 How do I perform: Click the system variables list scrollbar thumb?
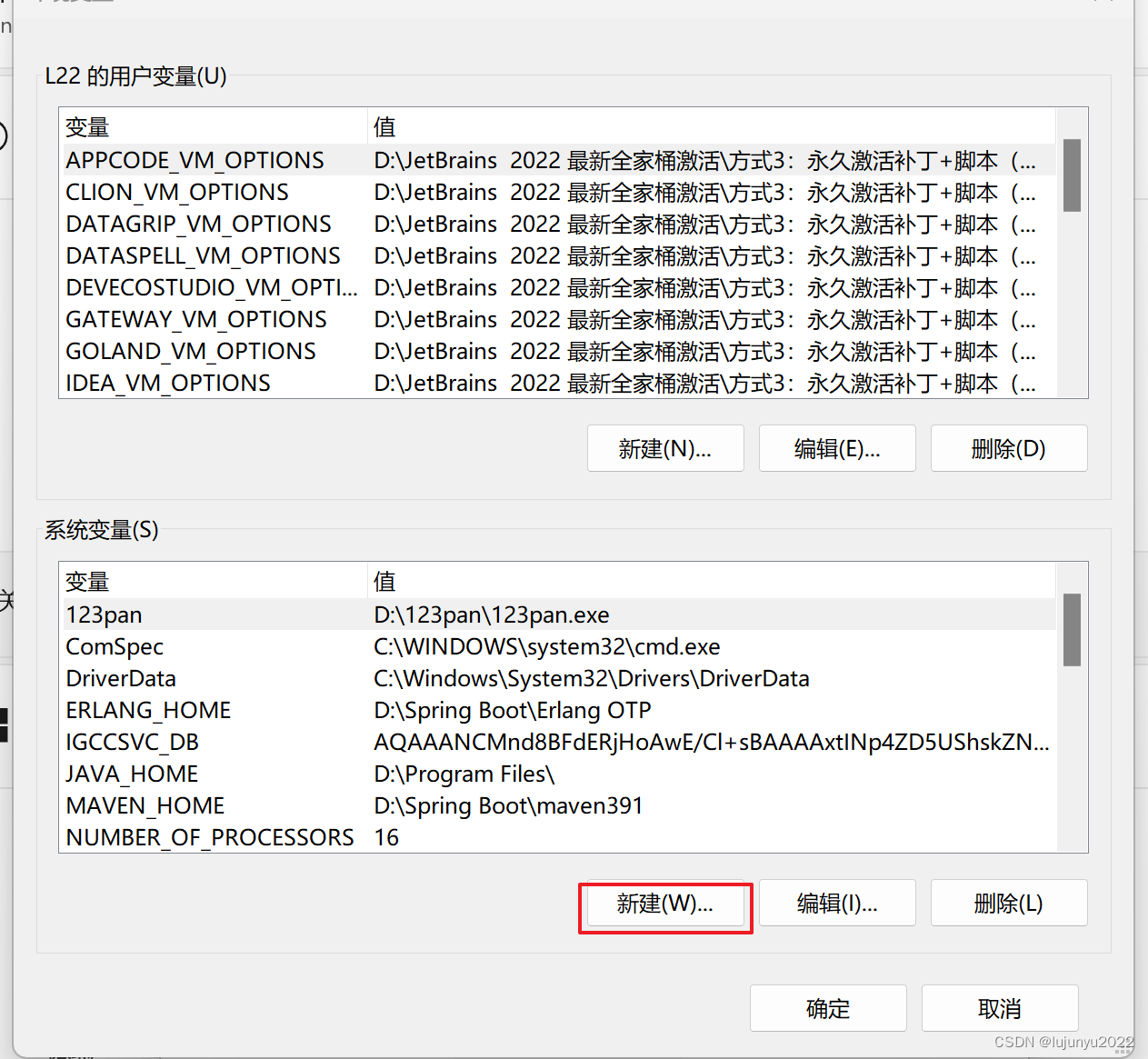click(x=1072, y=630)
